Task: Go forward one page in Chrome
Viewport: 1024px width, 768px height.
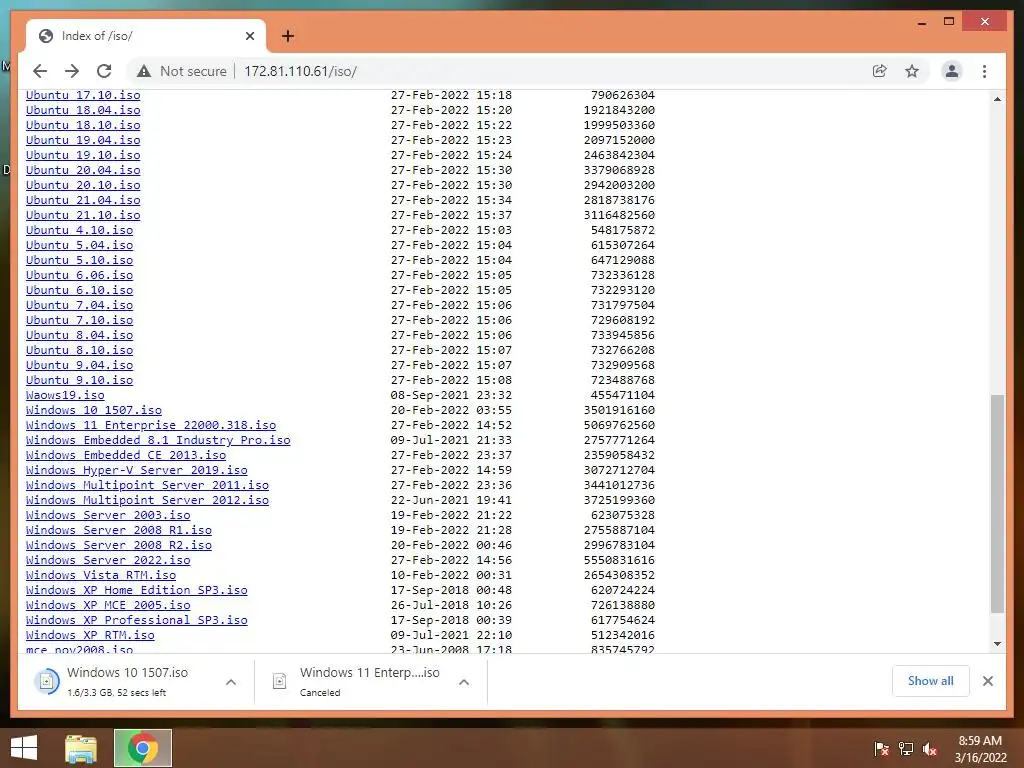Action: coord(72,71)
